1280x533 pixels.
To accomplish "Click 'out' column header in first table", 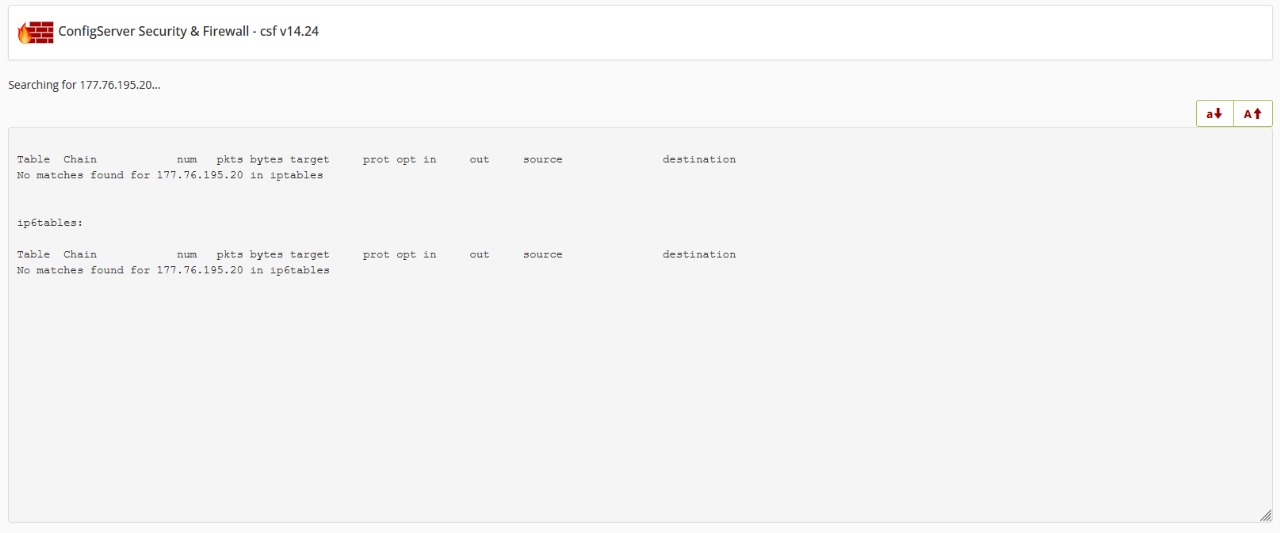I will click(479, 159).
